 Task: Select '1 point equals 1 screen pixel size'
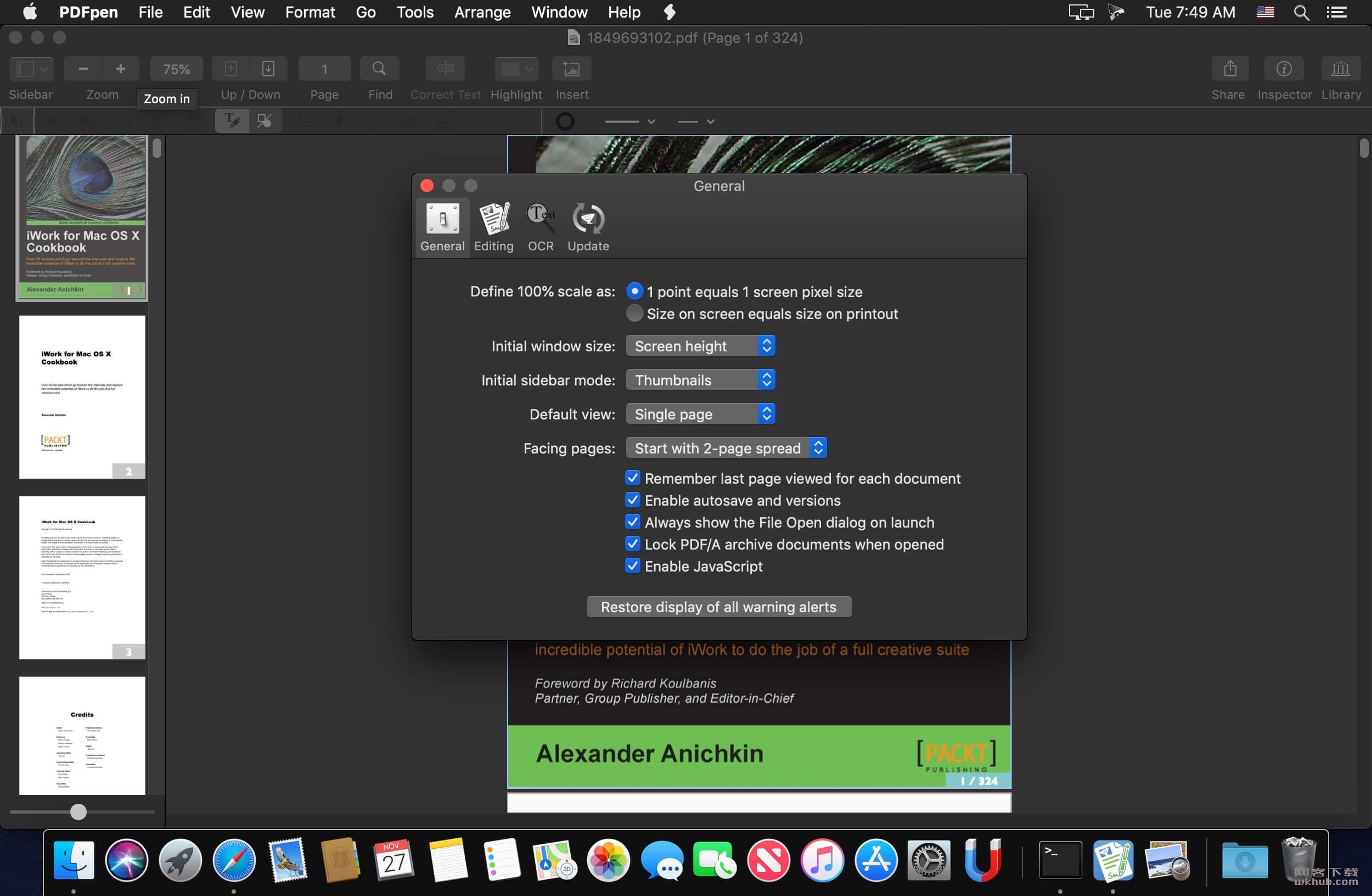click(634, 291)
